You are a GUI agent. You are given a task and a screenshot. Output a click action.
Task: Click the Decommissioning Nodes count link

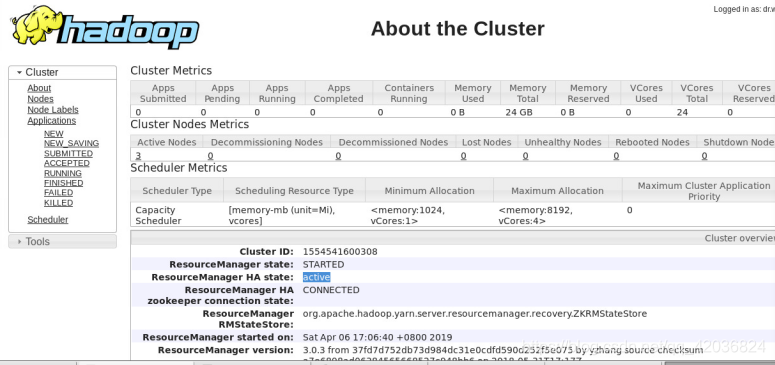[x=210, y=156]
